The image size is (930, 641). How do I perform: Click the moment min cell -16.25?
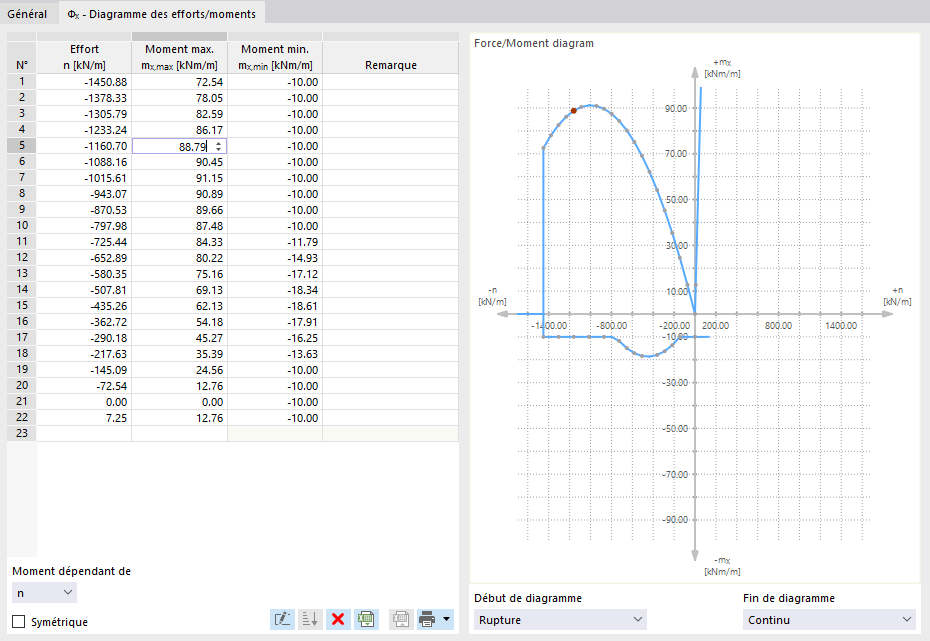(x=275, y=338)
